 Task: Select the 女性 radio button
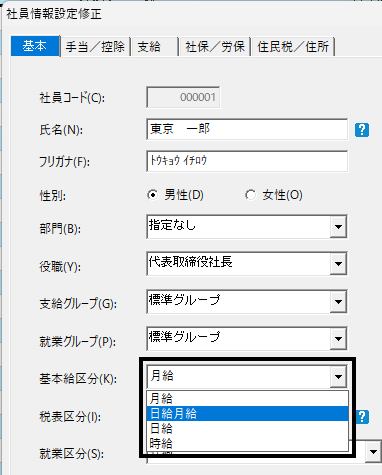coord(250,195)
